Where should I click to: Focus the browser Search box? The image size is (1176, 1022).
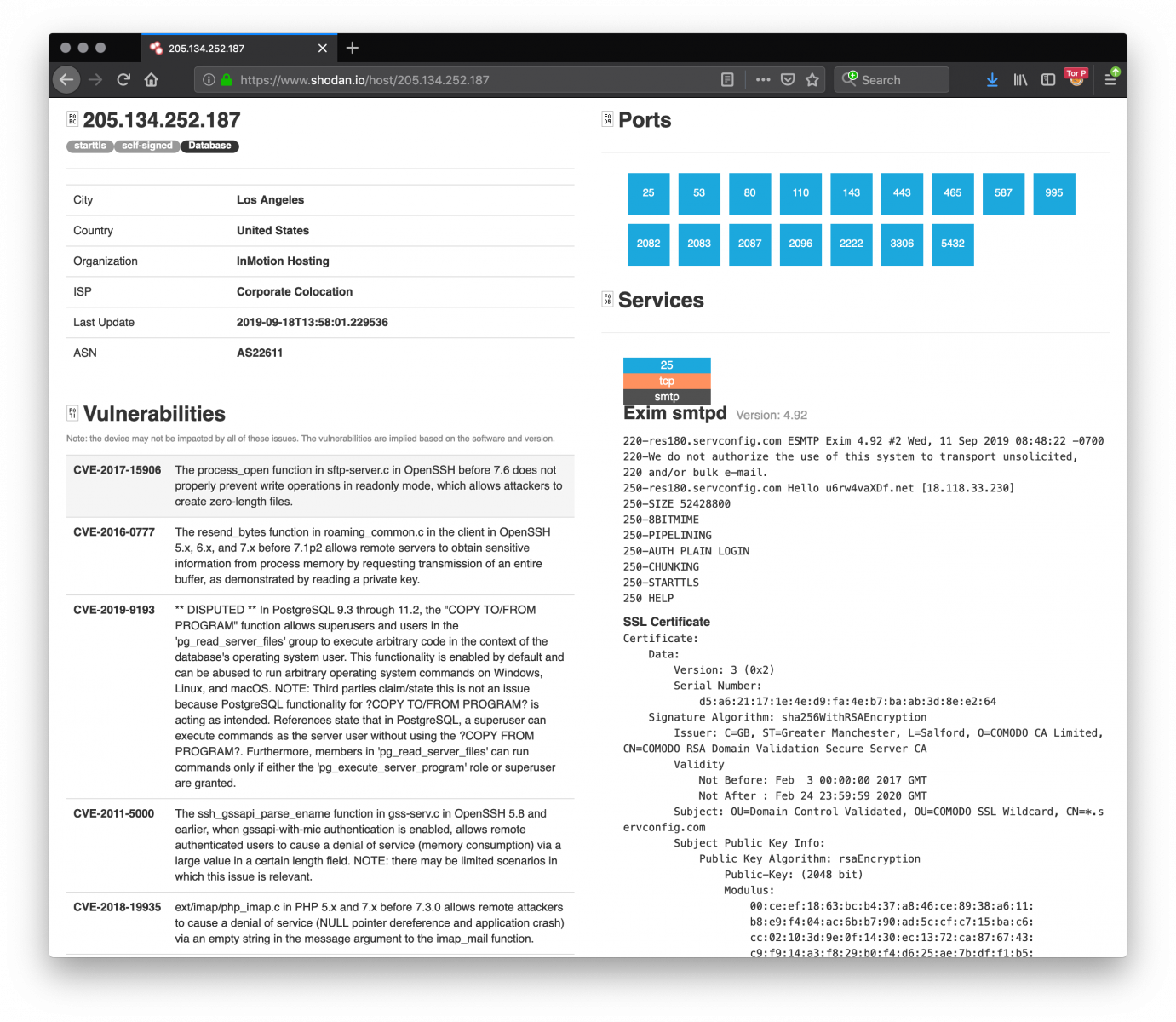tap(892, 80)
